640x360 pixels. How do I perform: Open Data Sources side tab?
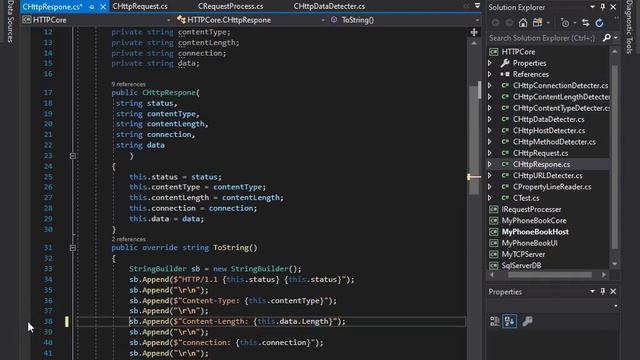[x=10, y=21]
